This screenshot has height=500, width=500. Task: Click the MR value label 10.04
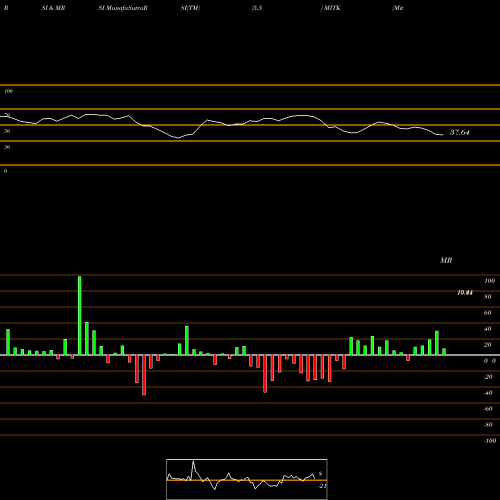point(465,293)
